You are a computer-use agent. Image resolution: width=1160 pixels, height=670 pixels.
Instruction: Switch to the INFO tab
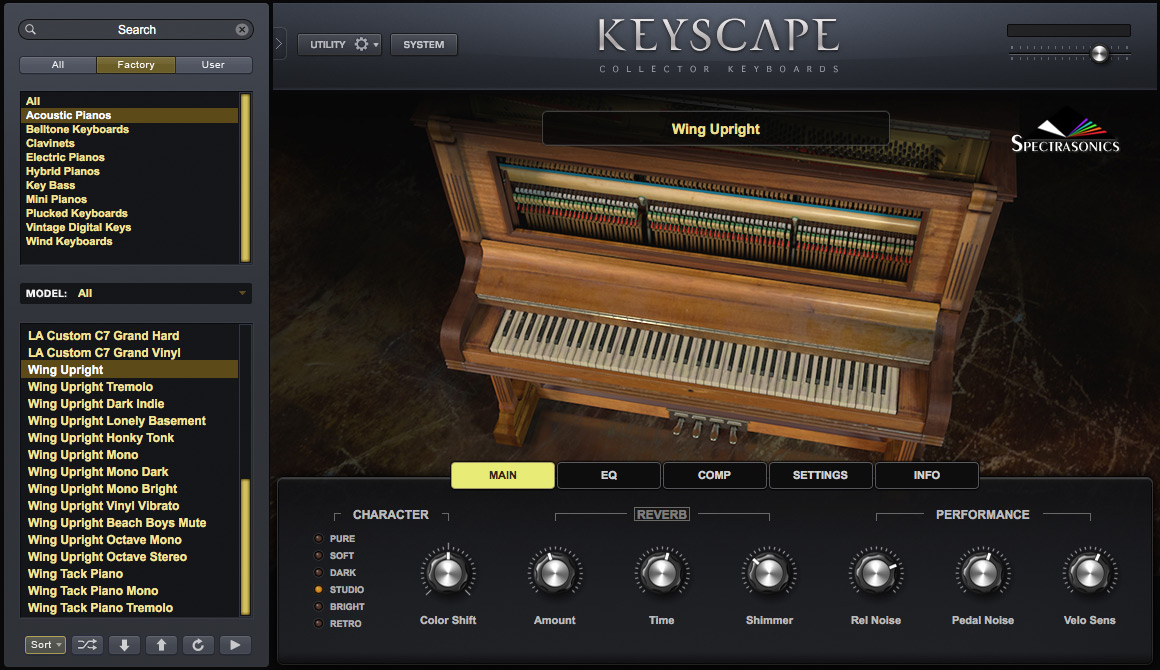tap(926, 476)
